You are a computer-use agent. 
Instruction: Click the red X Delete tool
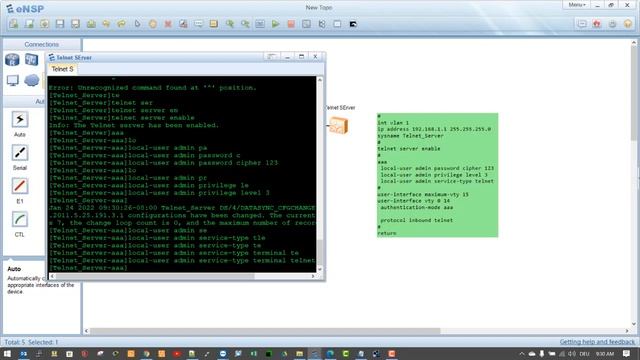(x=168, y=24)
